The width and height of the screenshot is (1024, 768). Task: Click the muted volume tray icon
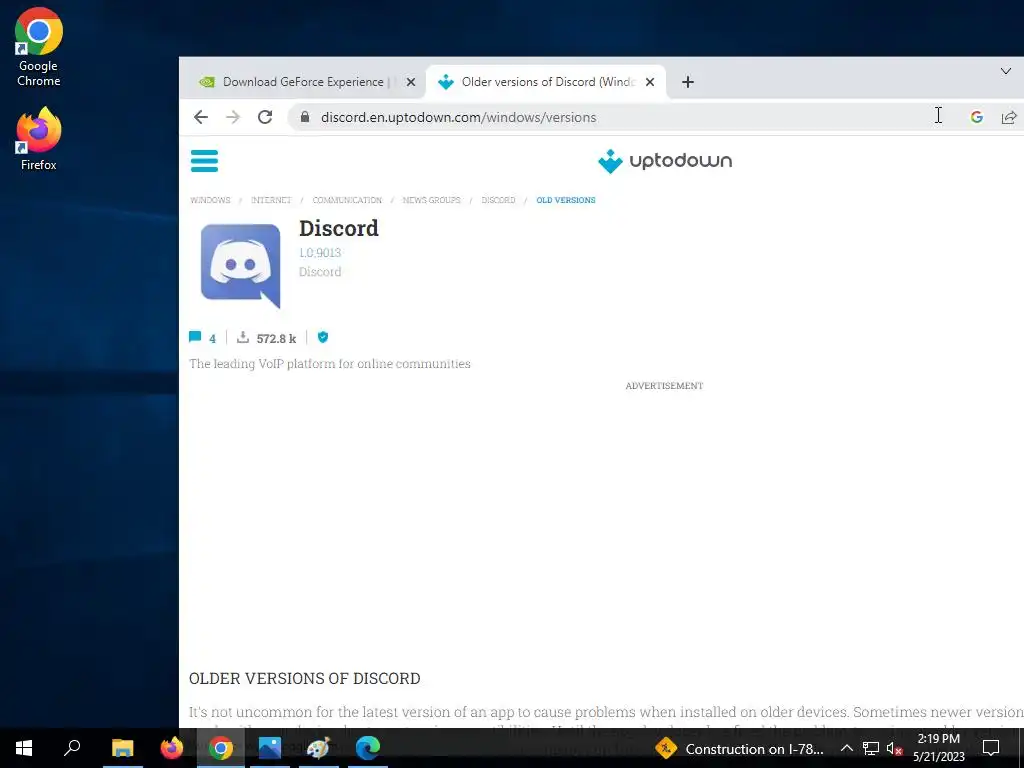[x=895, y=748]
